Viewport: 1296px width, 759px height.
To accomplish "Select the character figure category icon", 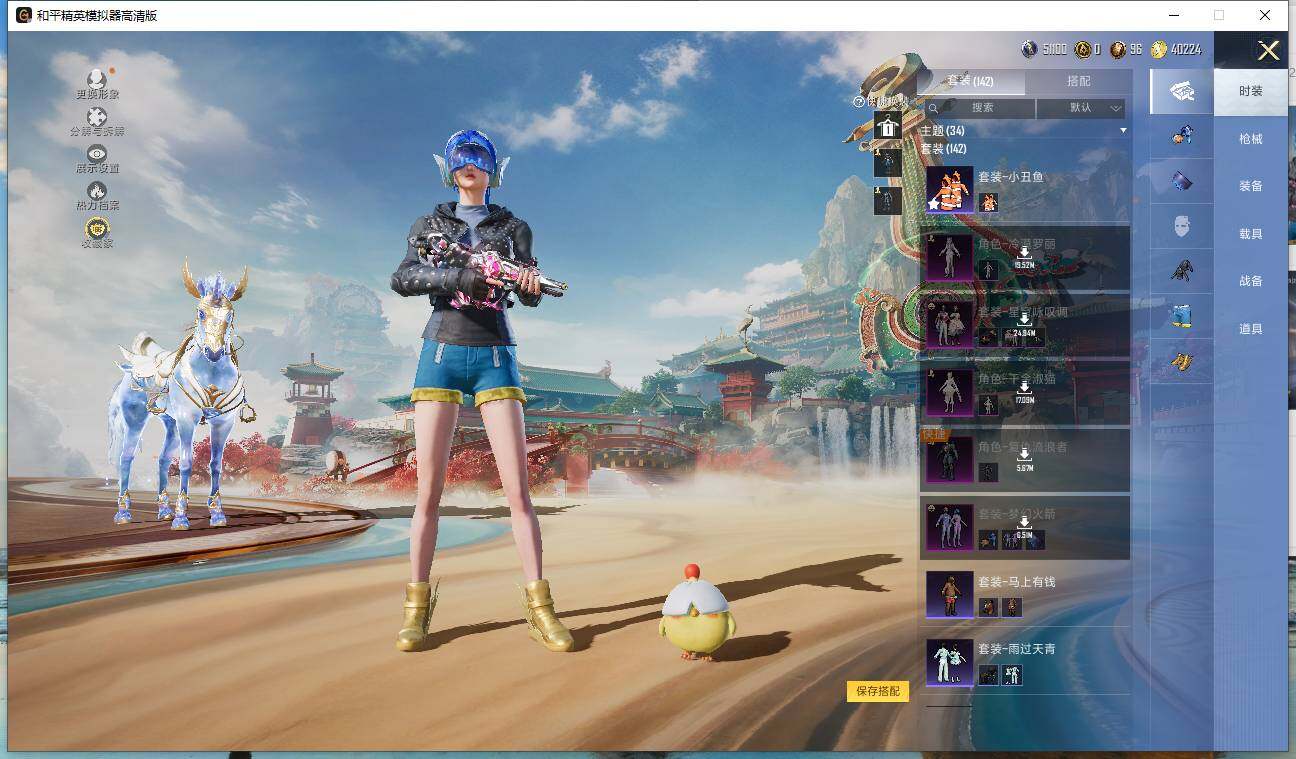I will click(1182, 134).
